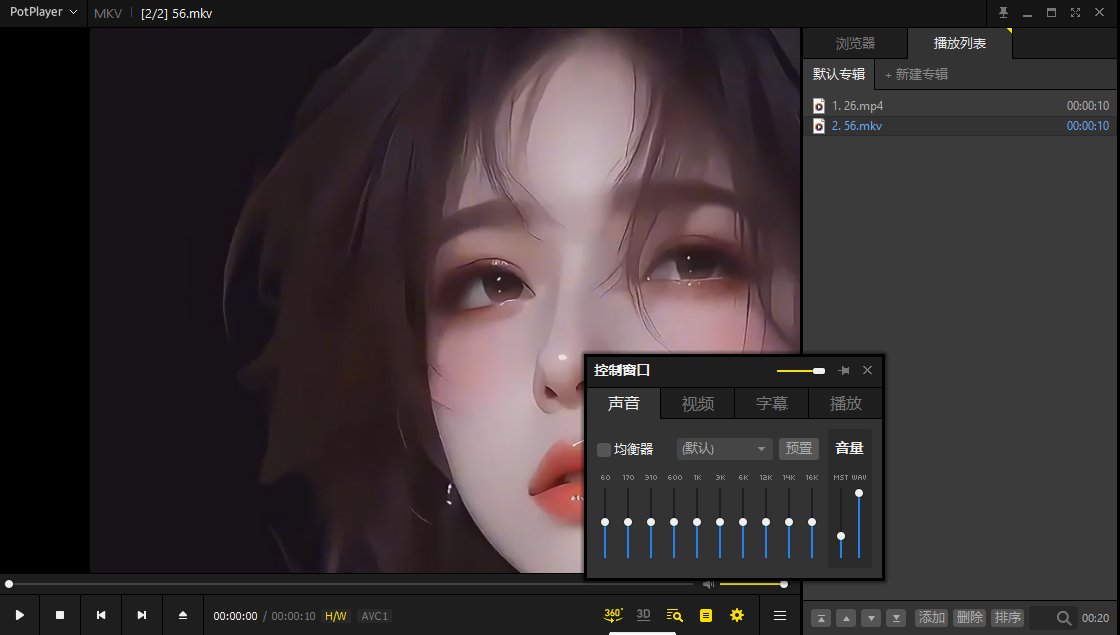Open the 浏览器 tab

tap(855, 44)
